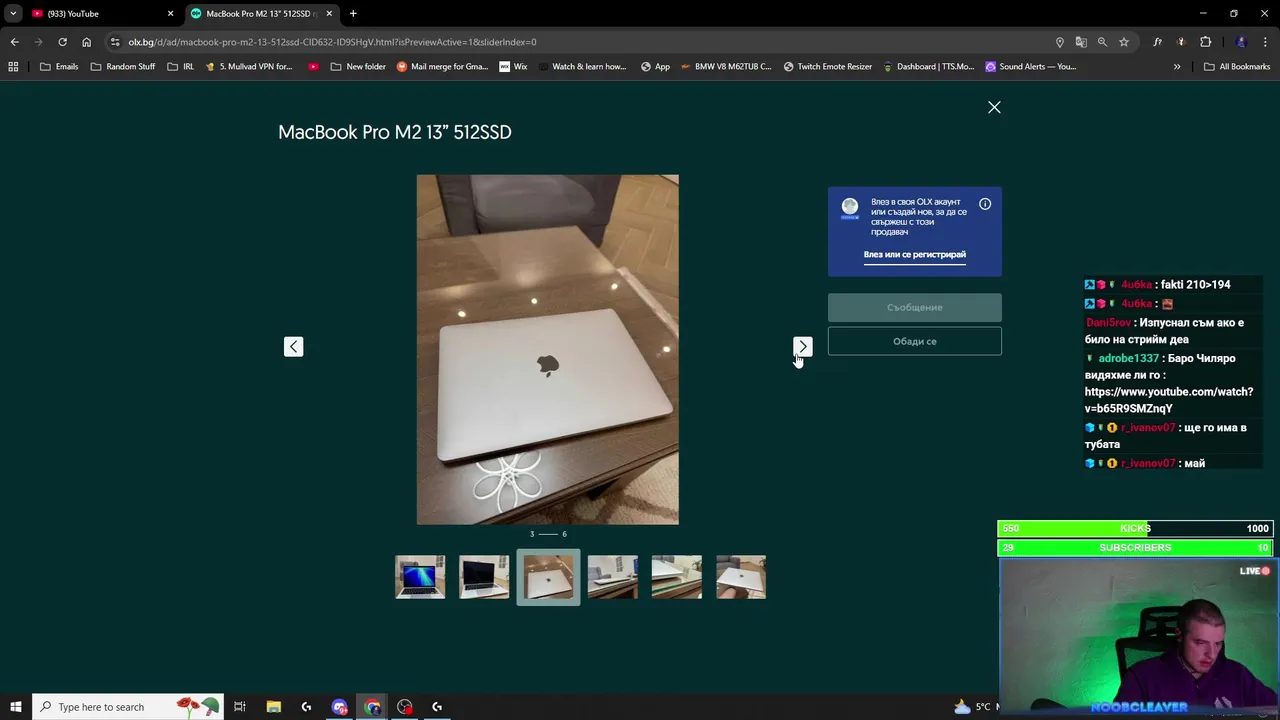The height and width of the screenshot is (720, 1280).
Task: Open Twitch Emote Resizer bookmark
Action: point(828,67)
